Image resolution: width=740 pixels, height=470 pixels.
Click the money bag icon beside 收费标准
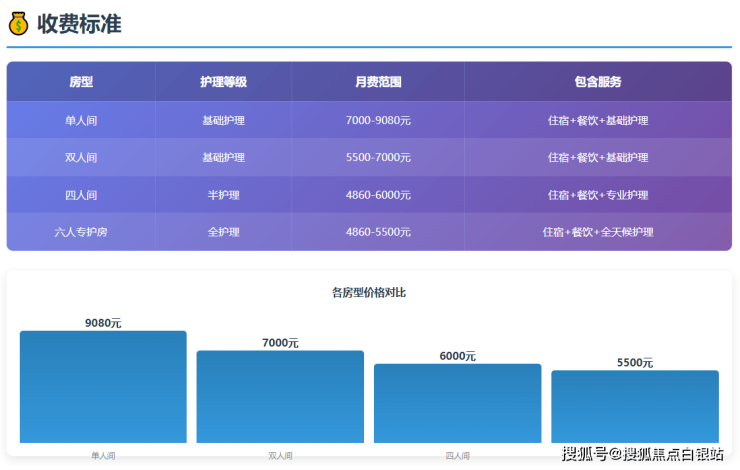point(18,24)
